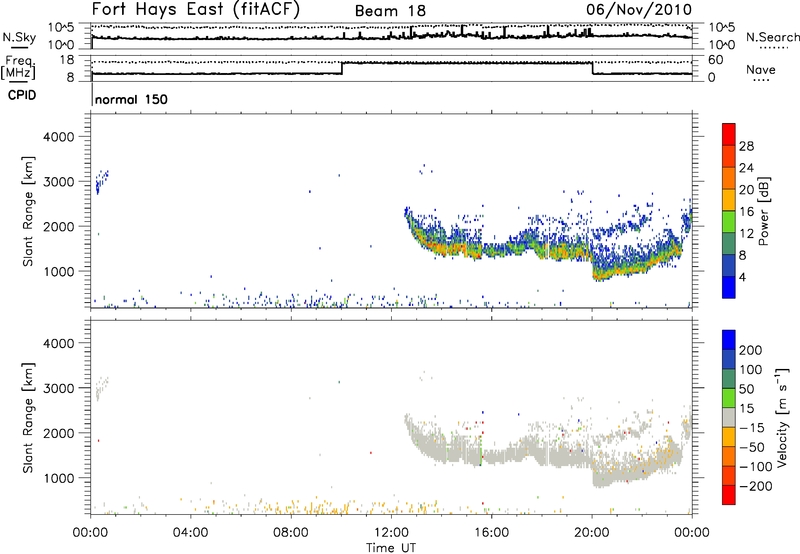Click the '12:00' time axis tick label

pyautogui.click(x=391, y=533)
